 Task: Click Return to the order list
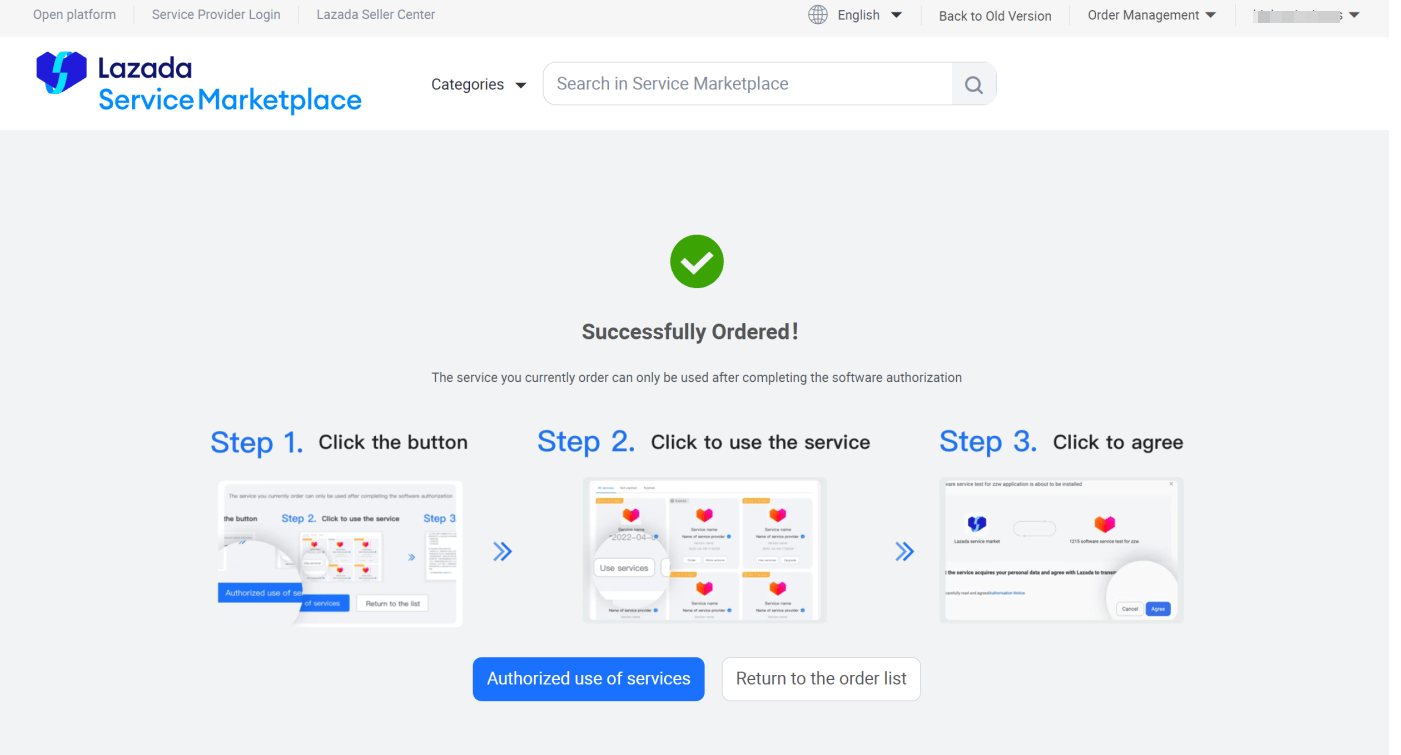pyautogui.click(x=821, y=679)
